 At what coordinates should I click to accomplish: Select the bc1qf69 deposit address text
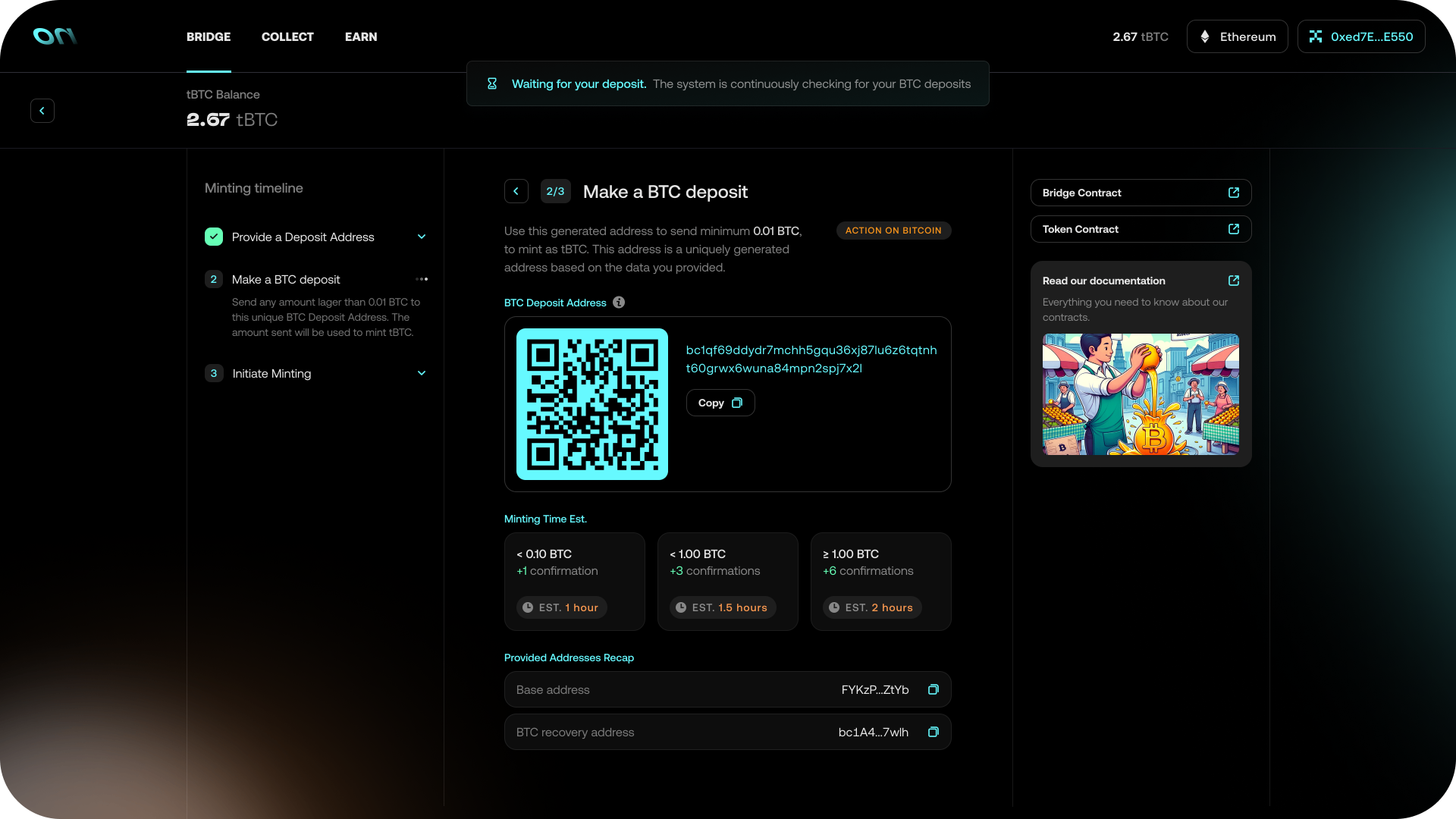click(811, 359)
